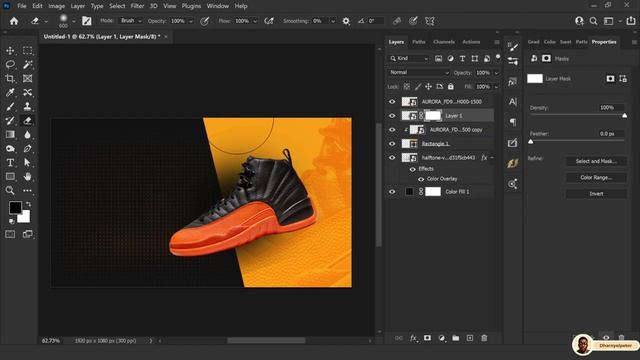Open brush settings gear for smoothing
Screen dimensions: 640x360
point(346,21)
